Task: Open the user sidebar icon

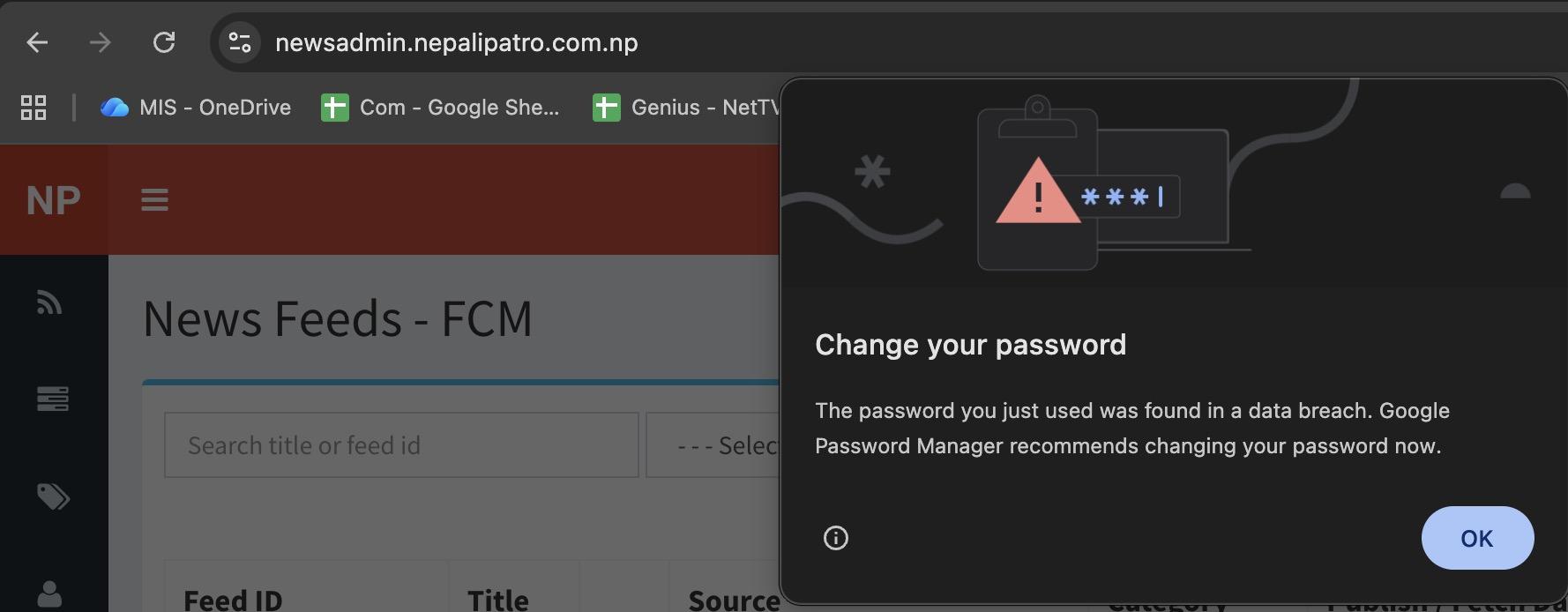Action: coord(50,593)
